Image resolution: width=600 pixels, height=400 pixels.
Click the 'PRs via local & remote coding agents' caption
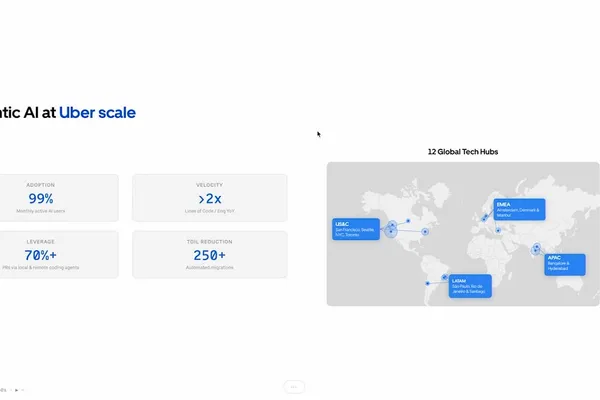click(41, 268)
